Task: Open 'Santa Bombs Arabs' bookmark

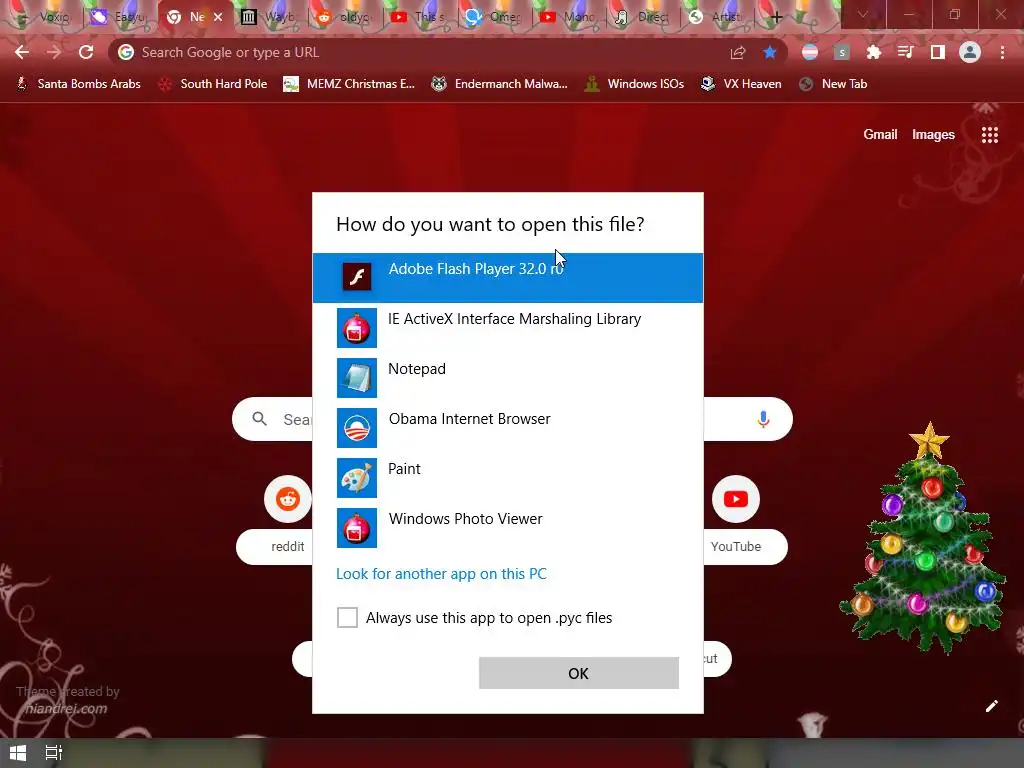Action: [x=79, y=84]
